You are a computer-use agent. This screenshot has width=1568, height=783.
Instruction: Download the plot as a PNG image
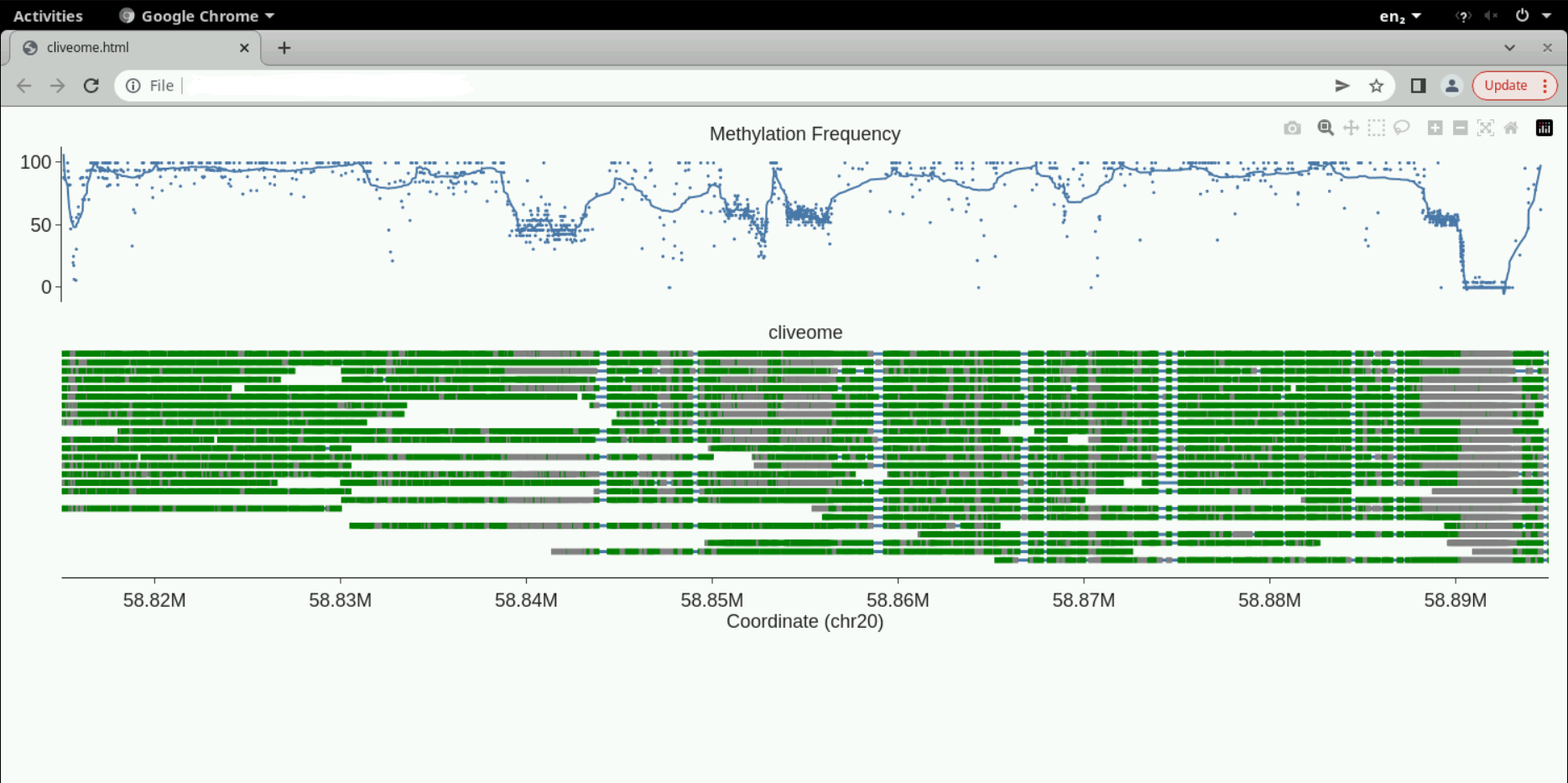[x=1292, y=128]
